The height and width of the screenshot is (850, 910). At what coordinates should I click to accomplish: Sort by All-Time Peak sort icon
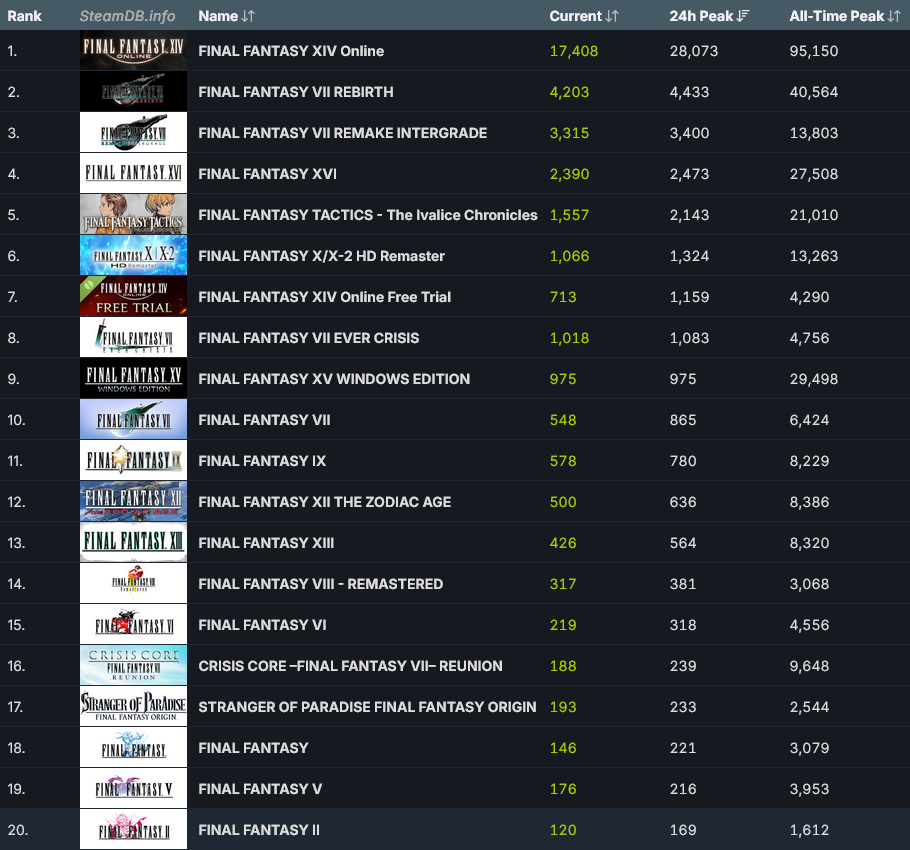pyautogui.click(x=894, y=16)
